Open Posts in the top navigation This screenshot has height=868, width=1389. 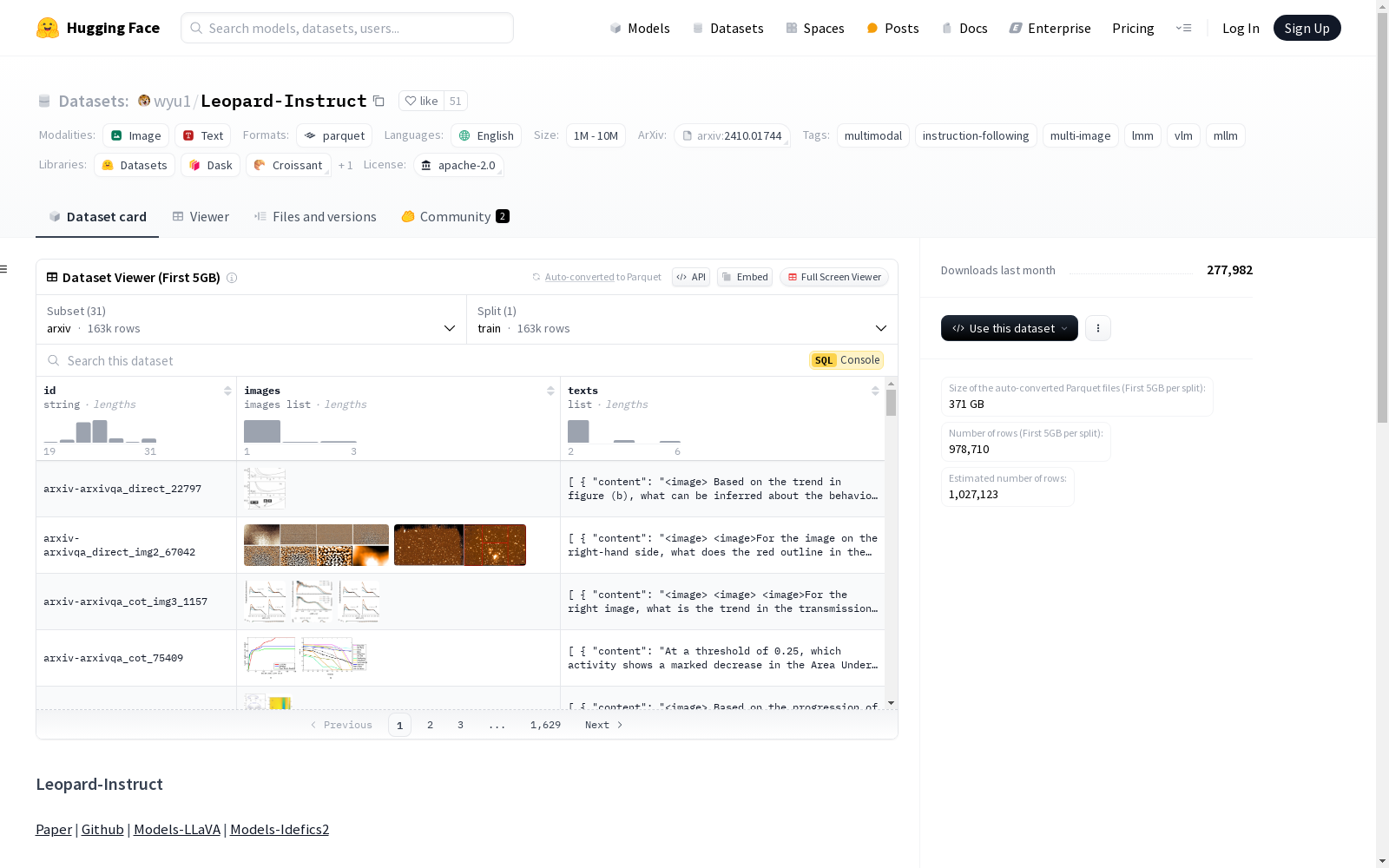coord(892,28)
